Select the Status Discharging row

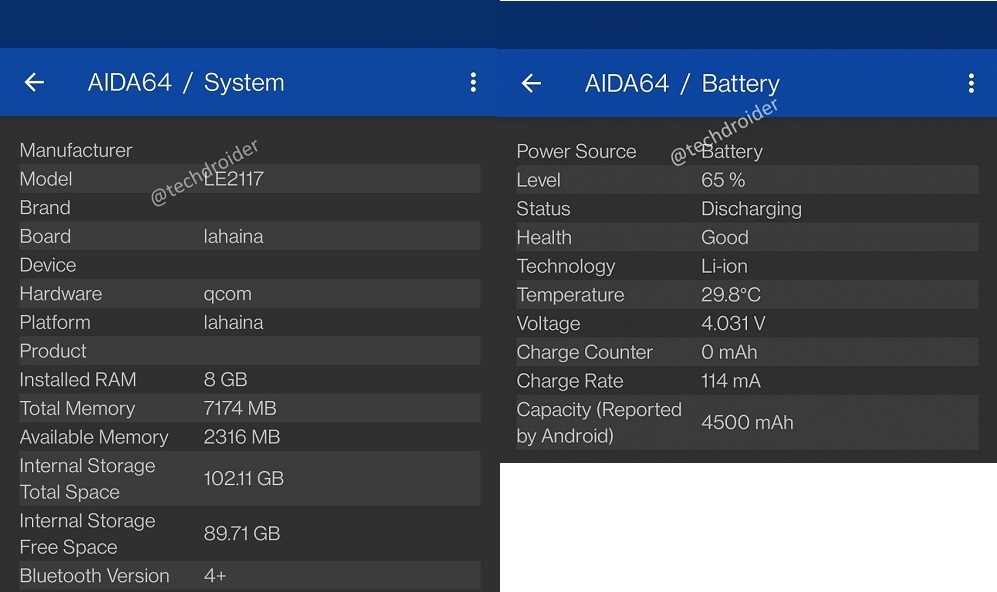click(746, 209)
